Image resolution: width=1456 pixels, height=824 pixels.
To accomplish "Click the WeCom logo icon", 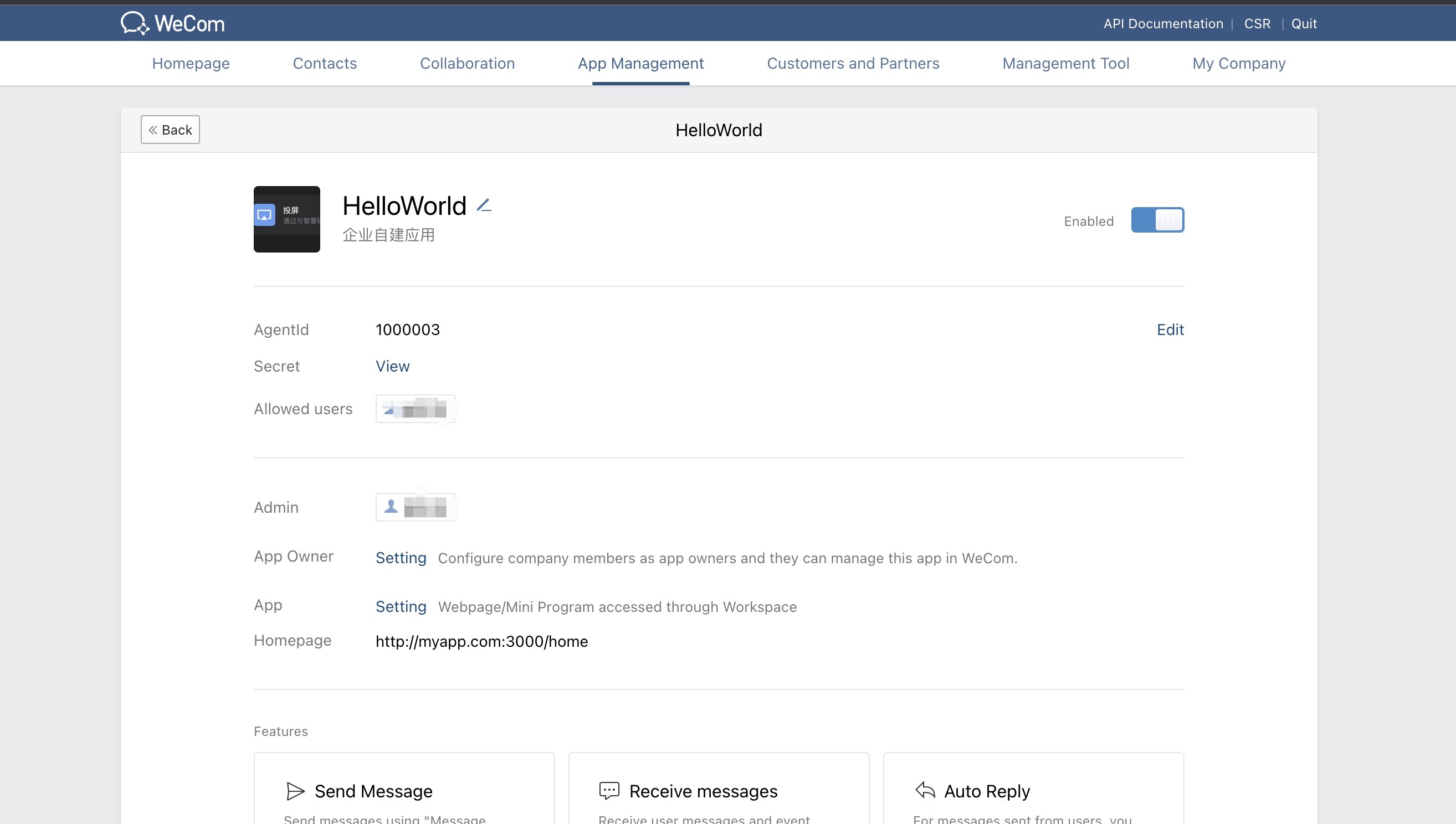I will click(134, 23).
